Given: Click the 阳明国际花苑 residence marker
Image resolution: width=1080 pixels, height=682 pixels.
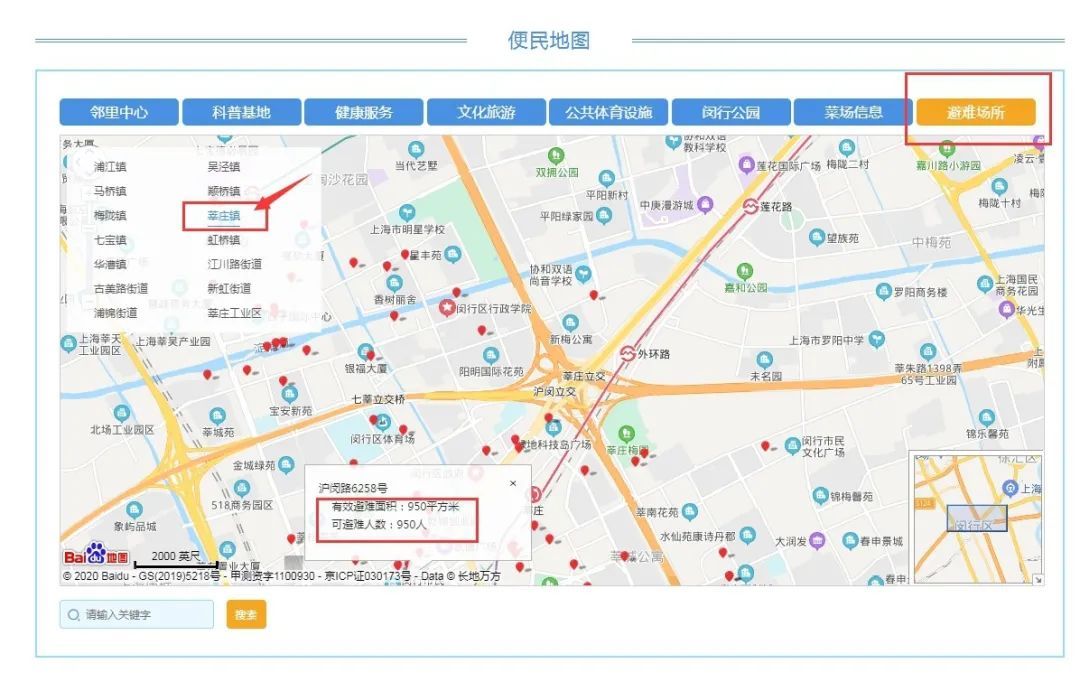Looking at the screenshot, I should (490, 355).
